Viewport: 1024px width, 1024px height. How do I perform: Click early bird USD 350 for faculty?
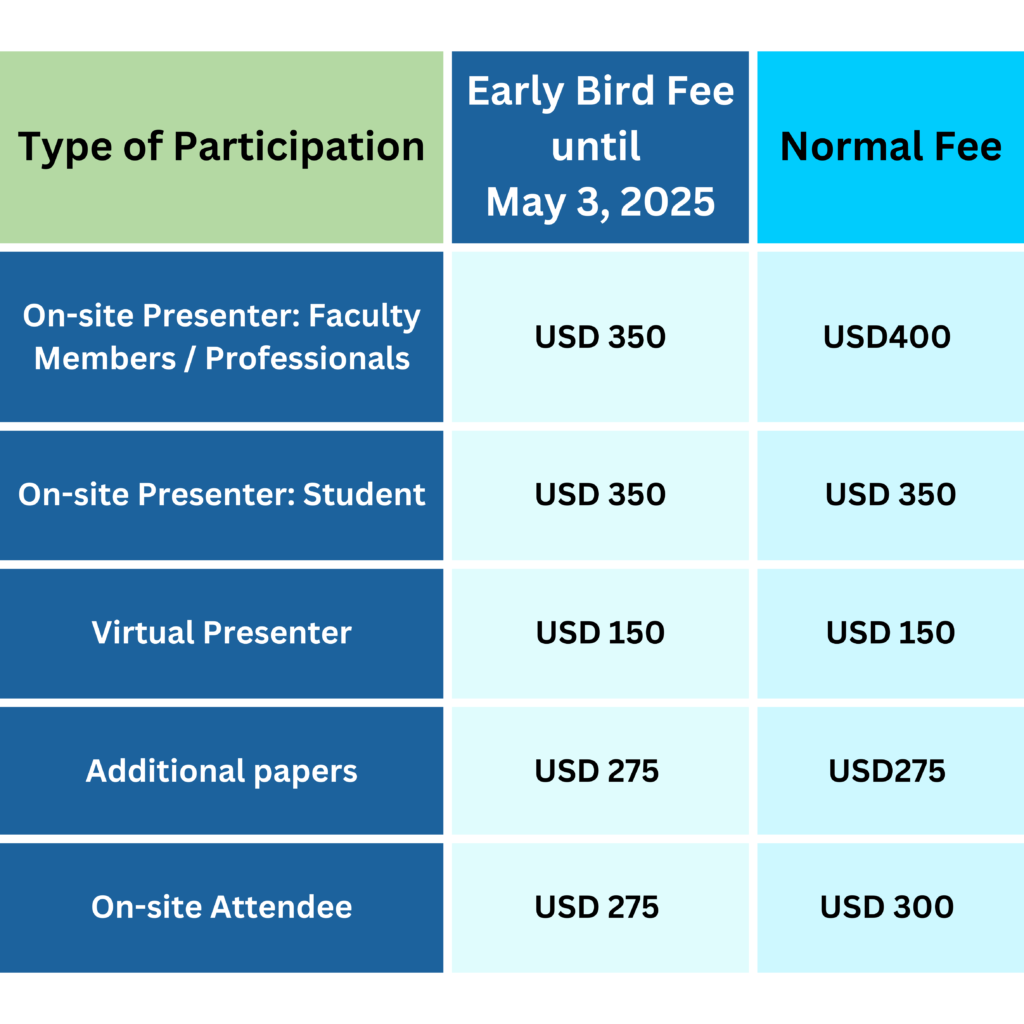600,337
